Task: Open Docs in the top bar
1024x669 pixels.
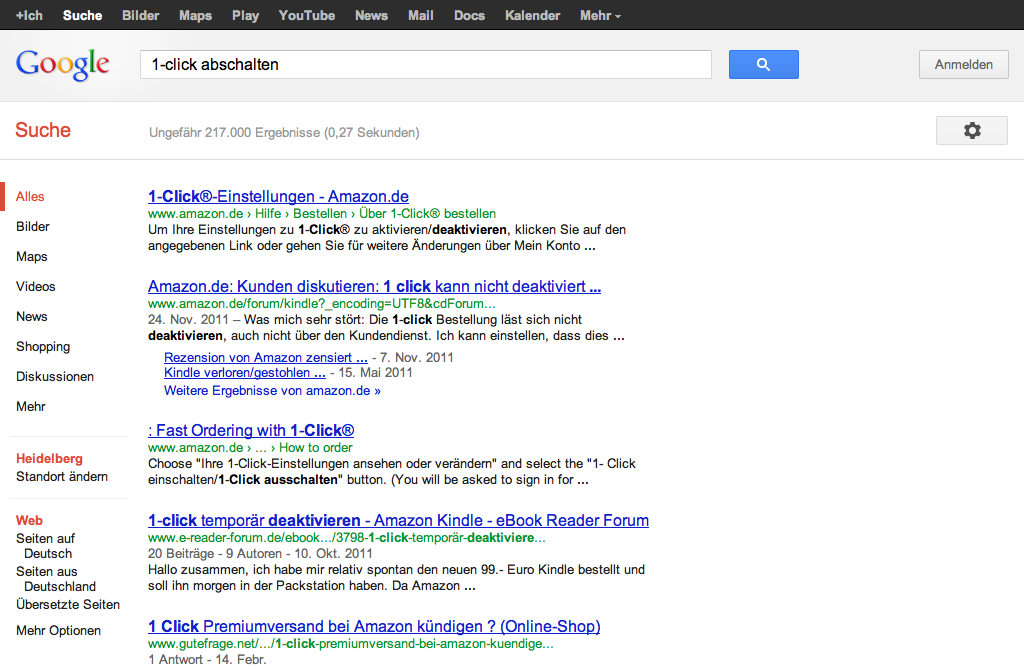Action: tap(470, 15)
